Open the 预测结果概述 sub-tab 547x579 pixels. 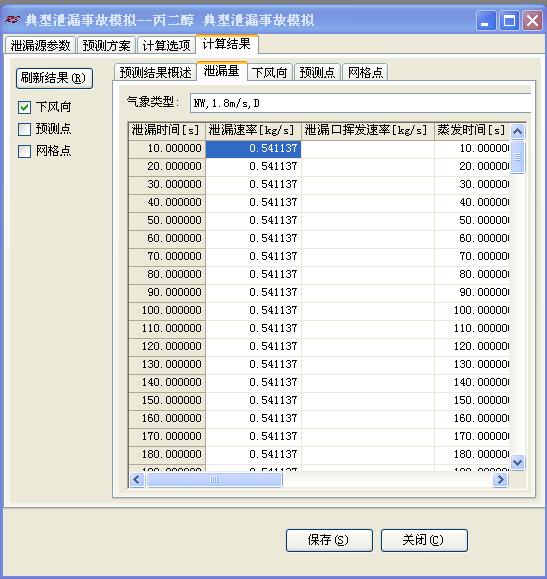coord(155,72)
